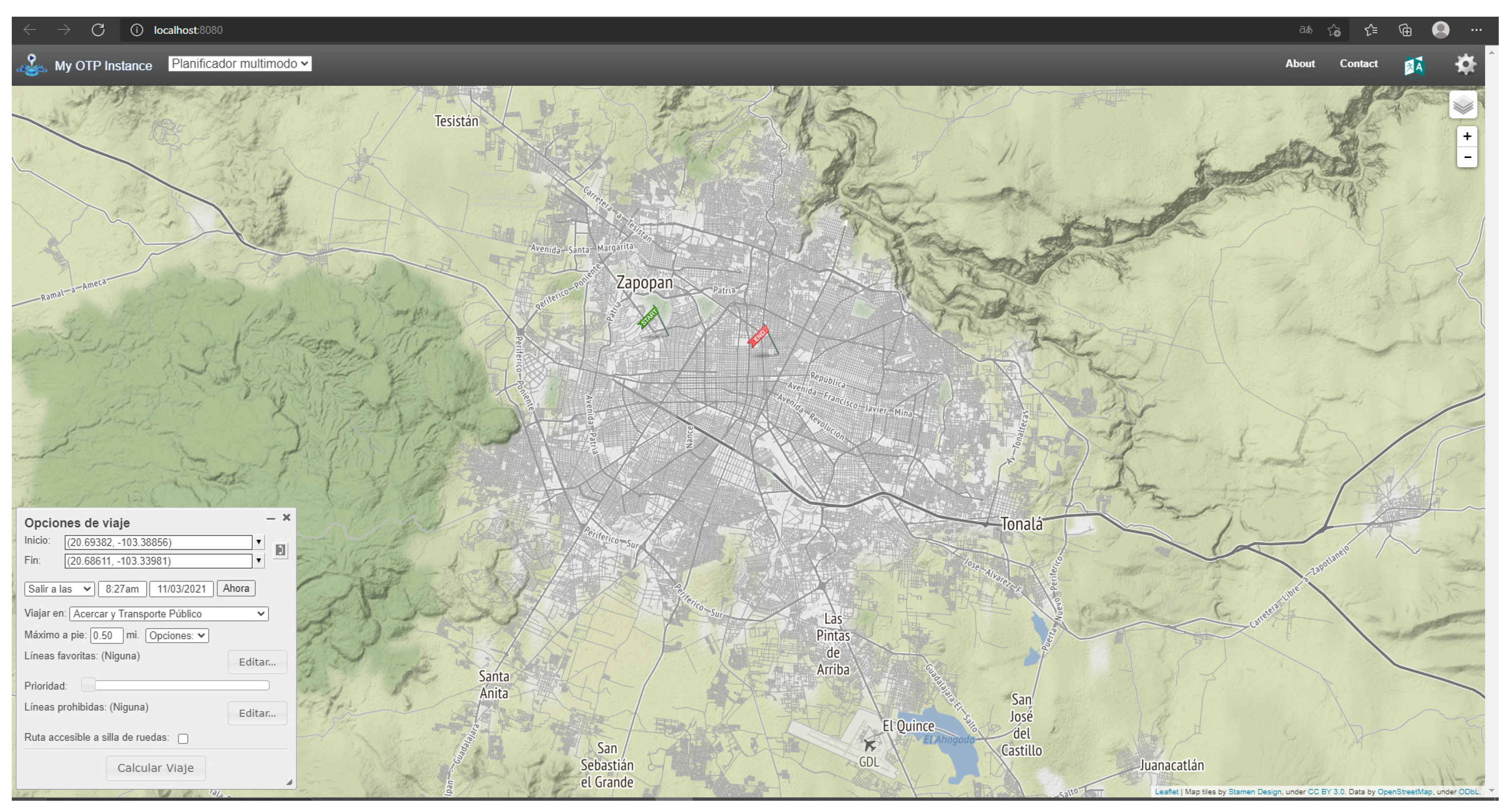This screenshot has height=812, width=1512.
Task: Zoom out using the minus control
Action: pyautogui.click(x=1466, y=157)
